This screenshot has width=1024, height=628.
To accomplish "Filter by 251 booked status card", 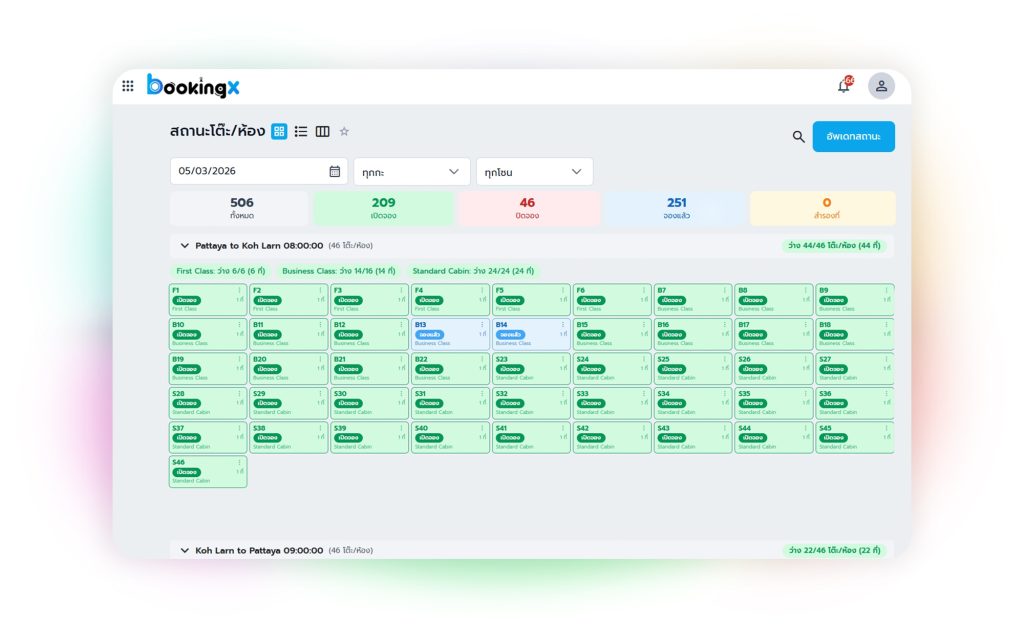I will point(676,208).
